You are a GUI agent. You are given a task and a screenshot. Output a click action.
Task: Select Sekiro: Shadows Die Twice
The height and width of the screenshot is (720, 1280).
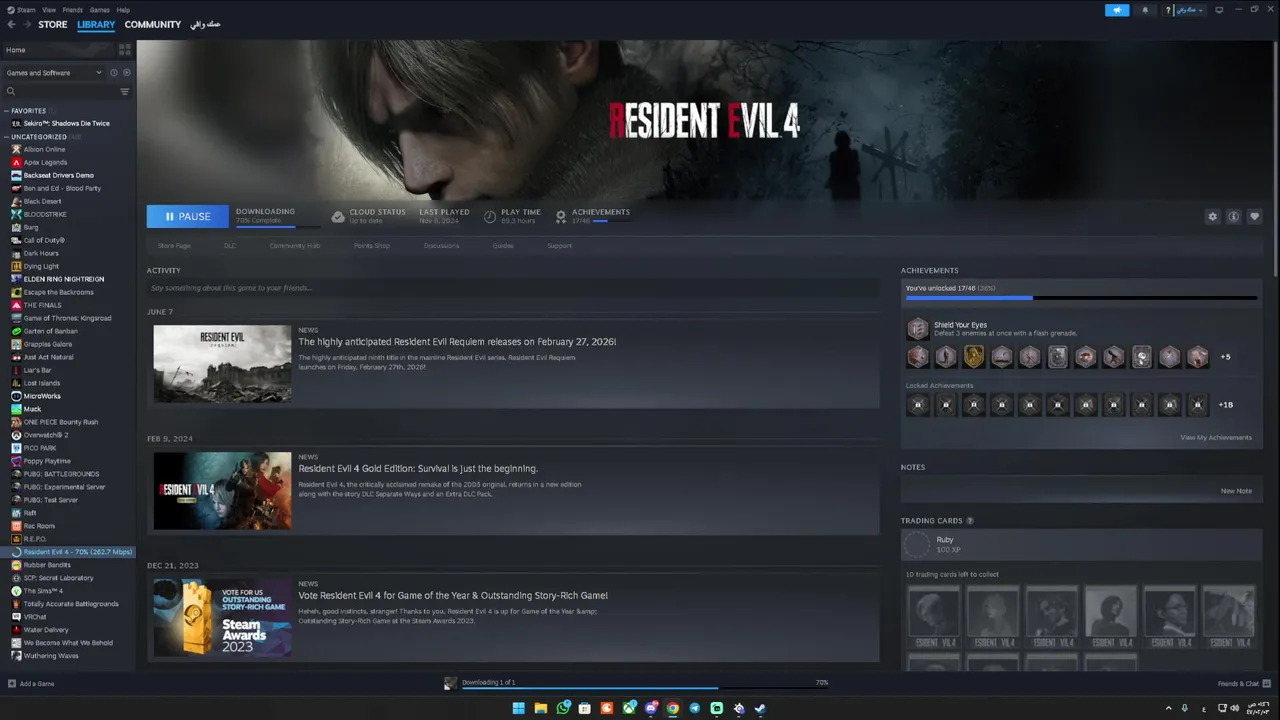pos(66,123)
